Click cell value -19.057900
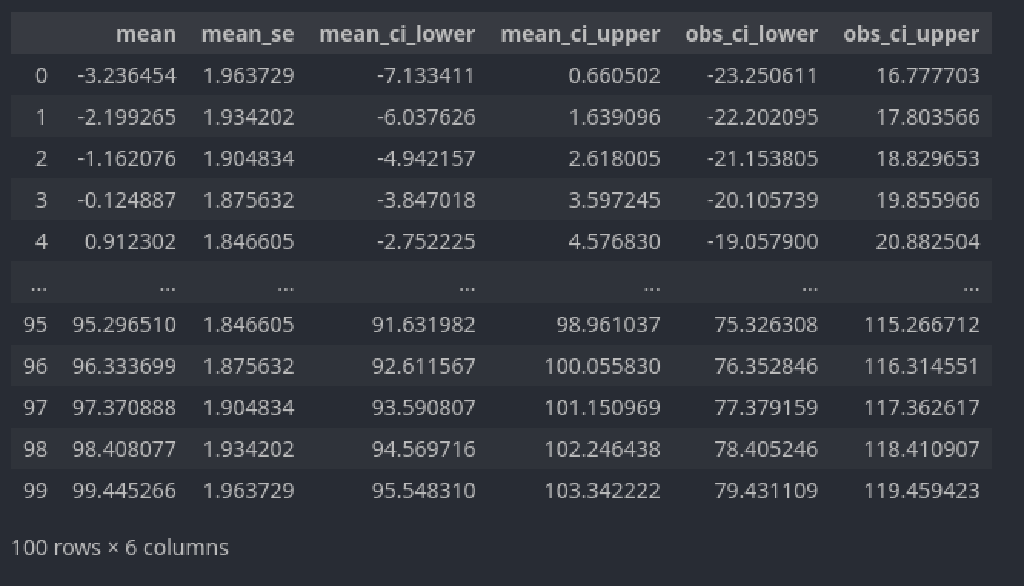This screenshot has height=586, width=1024. click(762, 242)
